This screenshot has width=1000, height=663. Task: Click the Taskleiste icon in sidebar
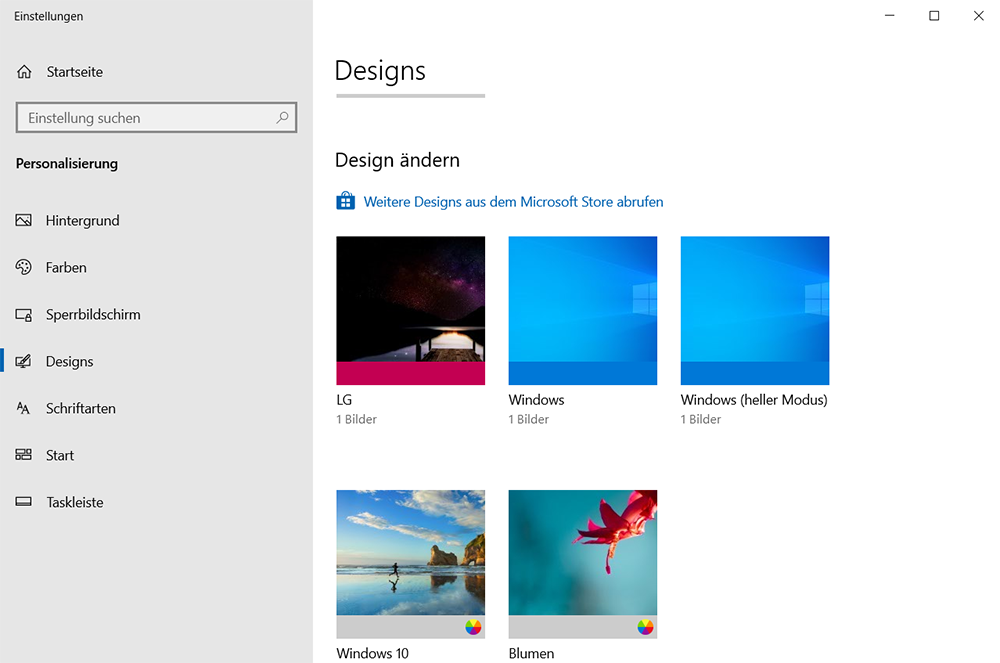tap(24, 502)
